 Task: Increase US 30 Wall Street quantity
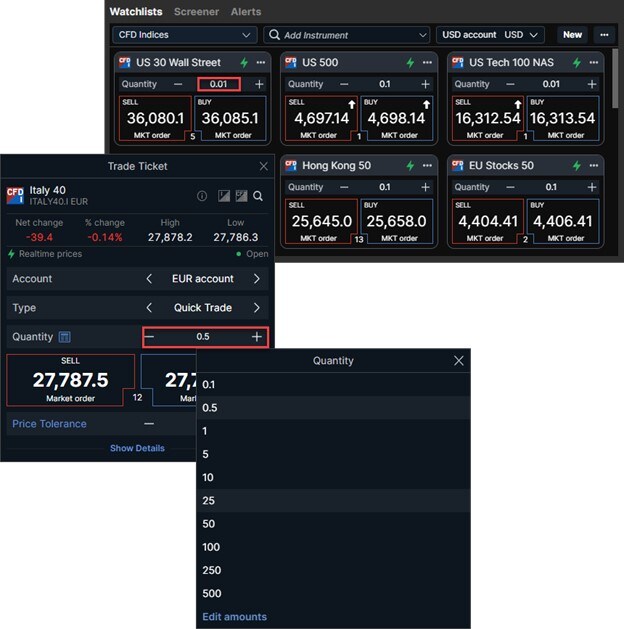click(259, 84)
